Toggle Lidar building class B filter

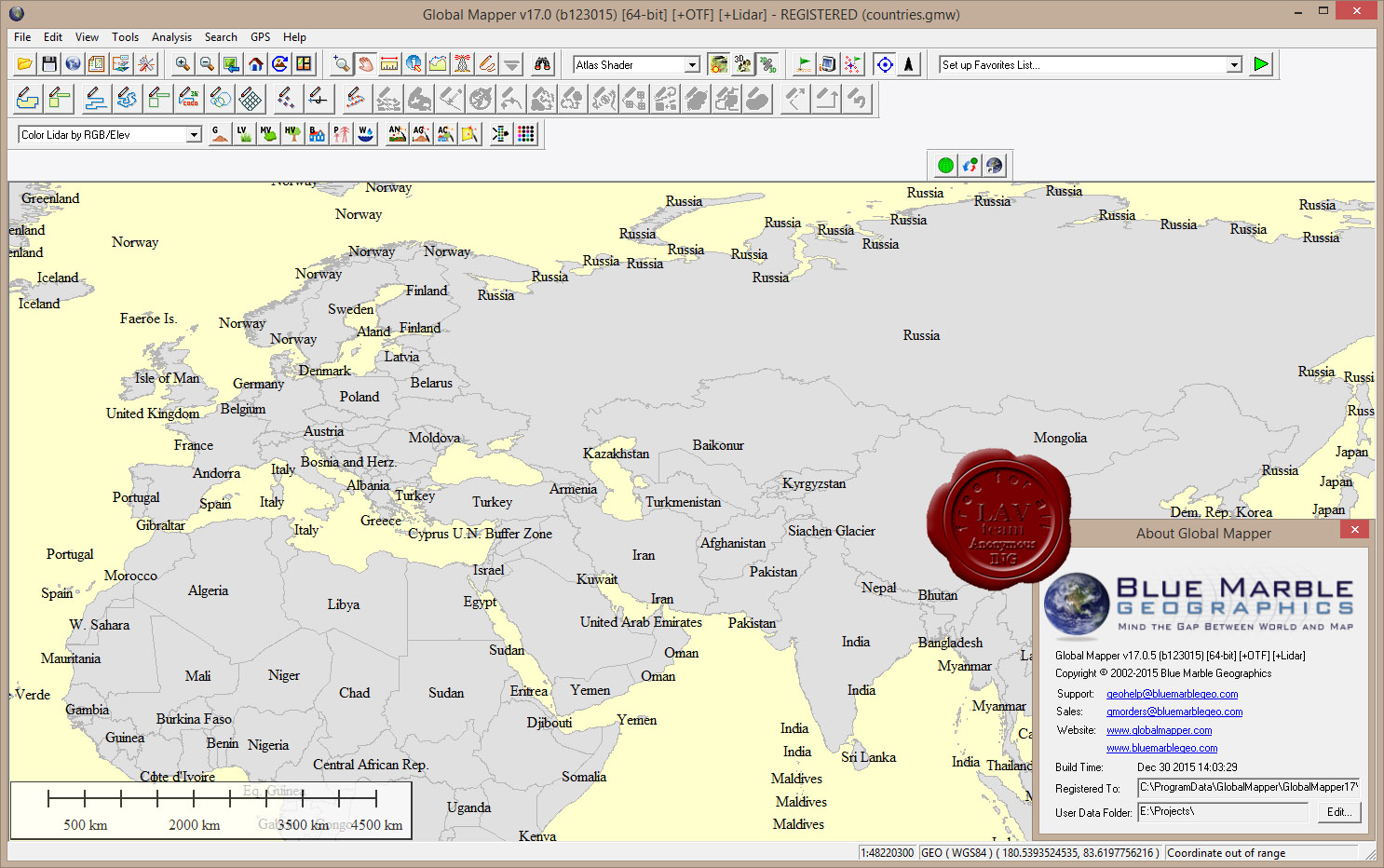(x=317, y=134)
